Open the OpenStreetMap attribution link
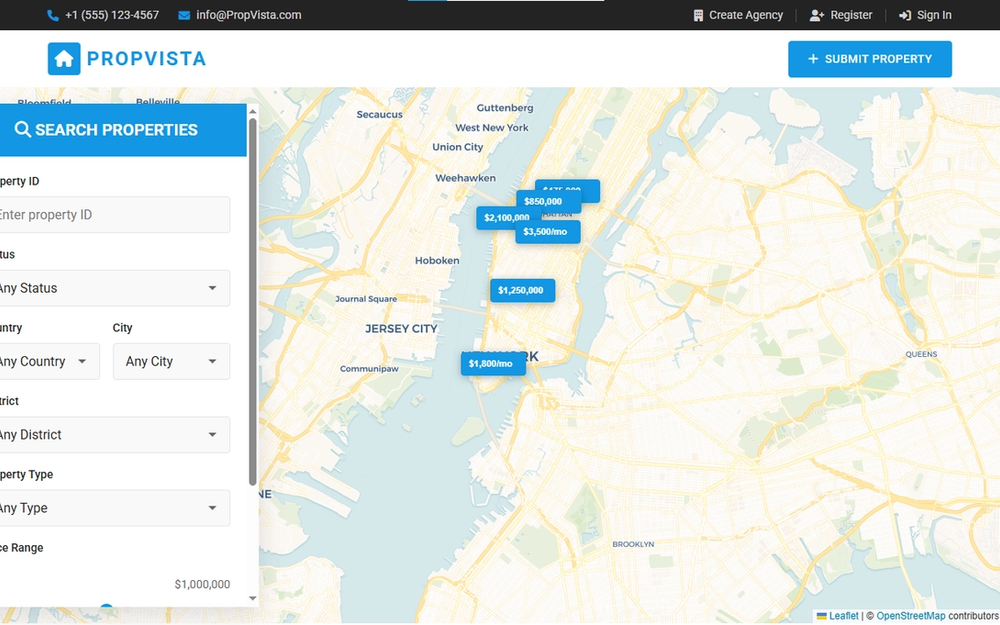The width and height of the screenshot is (1000, 625). point(910,616)
